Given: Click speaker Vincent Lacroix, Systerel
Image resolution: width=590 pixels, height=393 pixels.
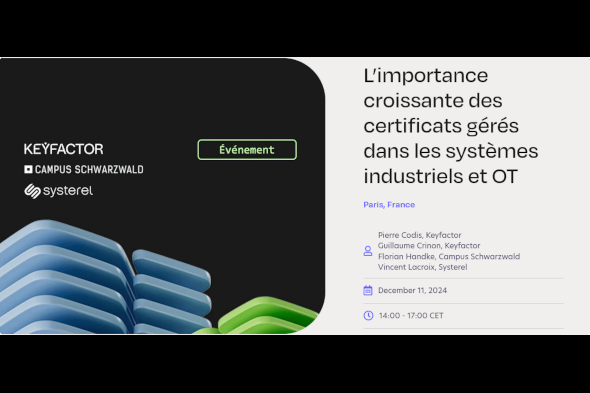Looking at the screenshot, I should pos(423,267).
